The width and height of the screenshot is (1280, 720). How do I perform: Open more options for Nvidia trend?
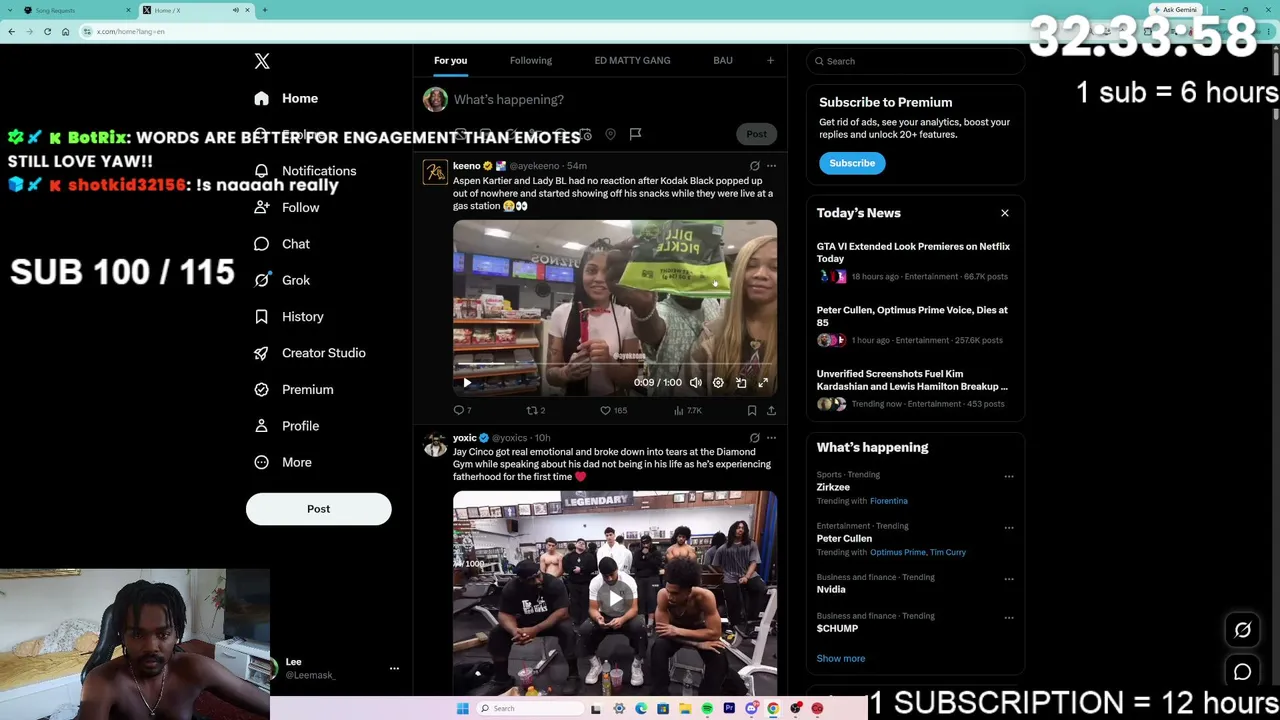pos(1008,579)
